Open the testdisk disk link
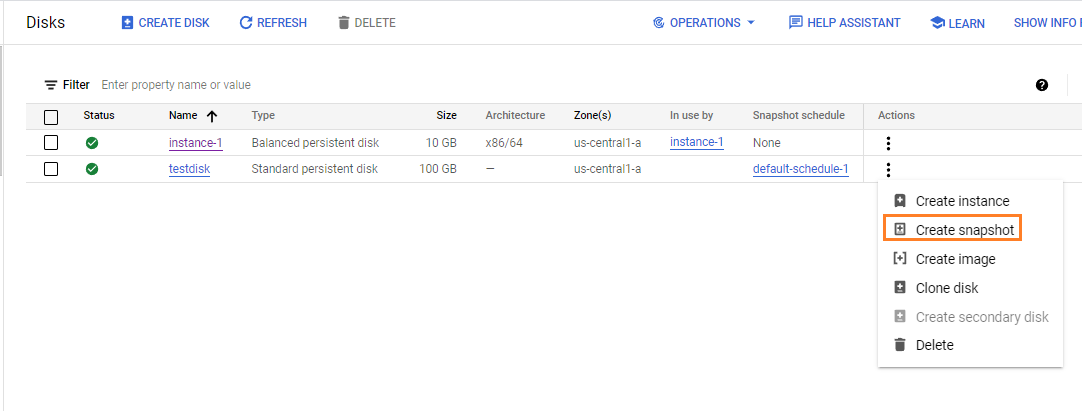The width and height of the screenshot is (1082, 411). click(x=189, y=169)
